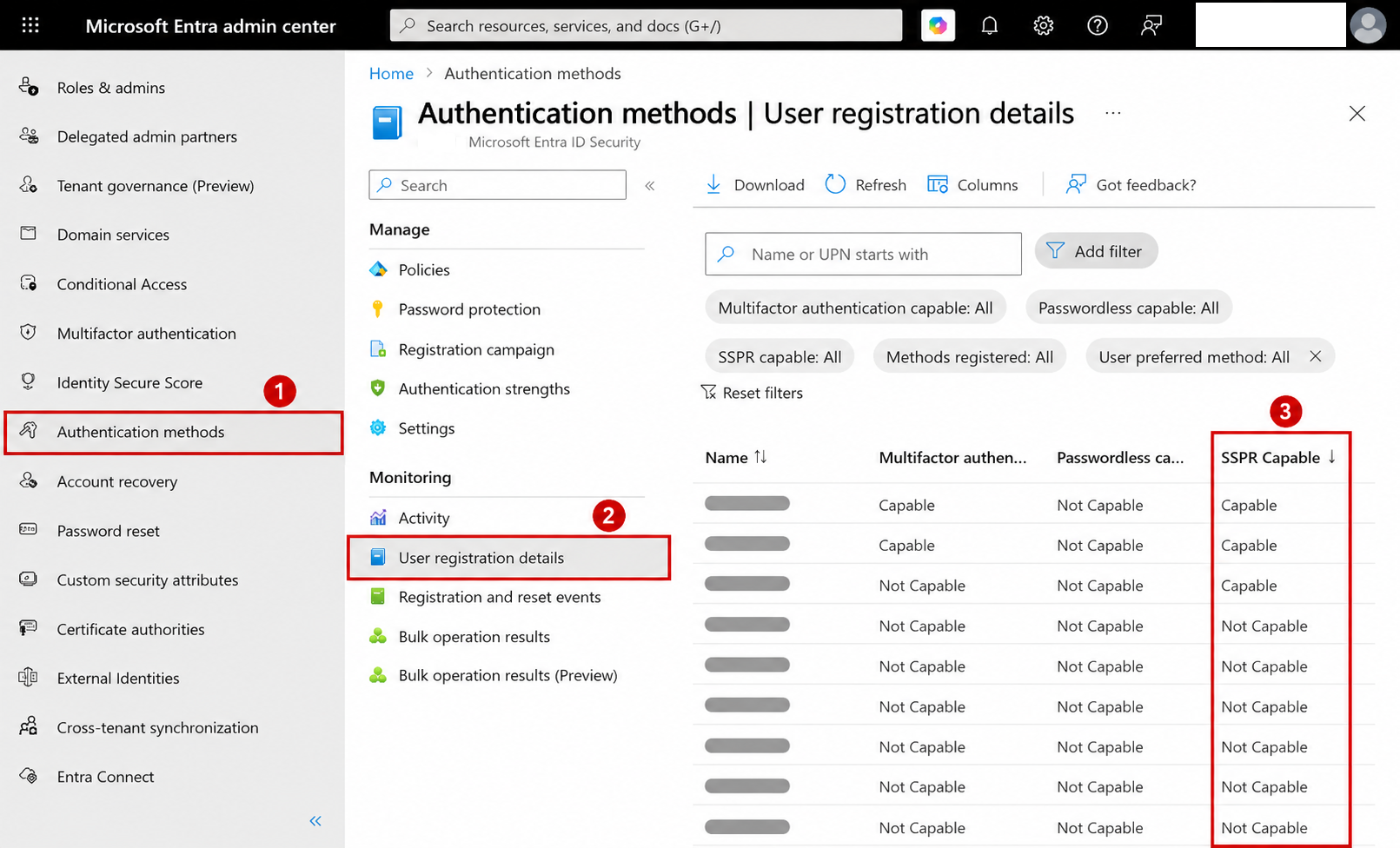
Task: Open the Multifactor authentication capable filter
Action: point(855,308)
